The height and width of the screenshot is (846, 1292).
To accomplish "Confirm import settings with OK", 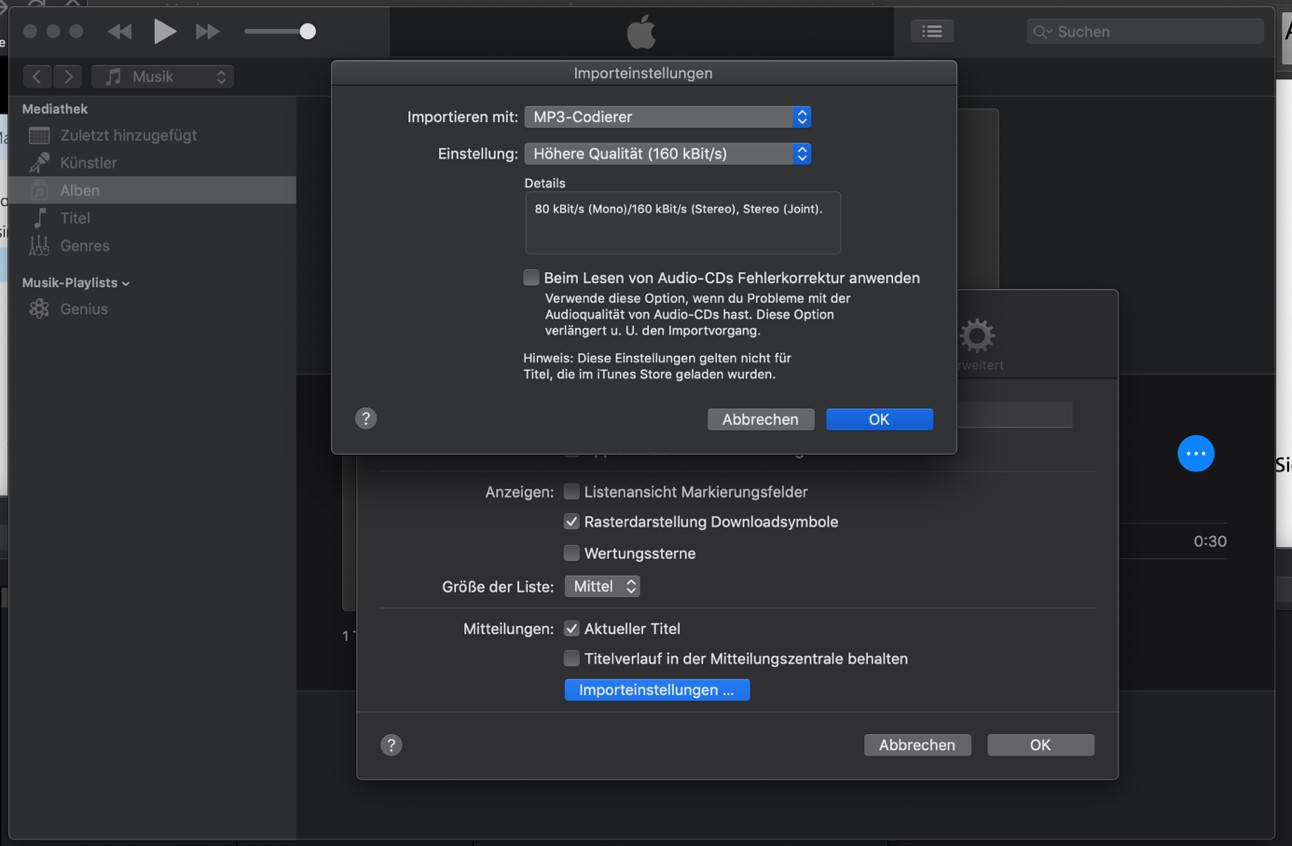I will point(879,420).
